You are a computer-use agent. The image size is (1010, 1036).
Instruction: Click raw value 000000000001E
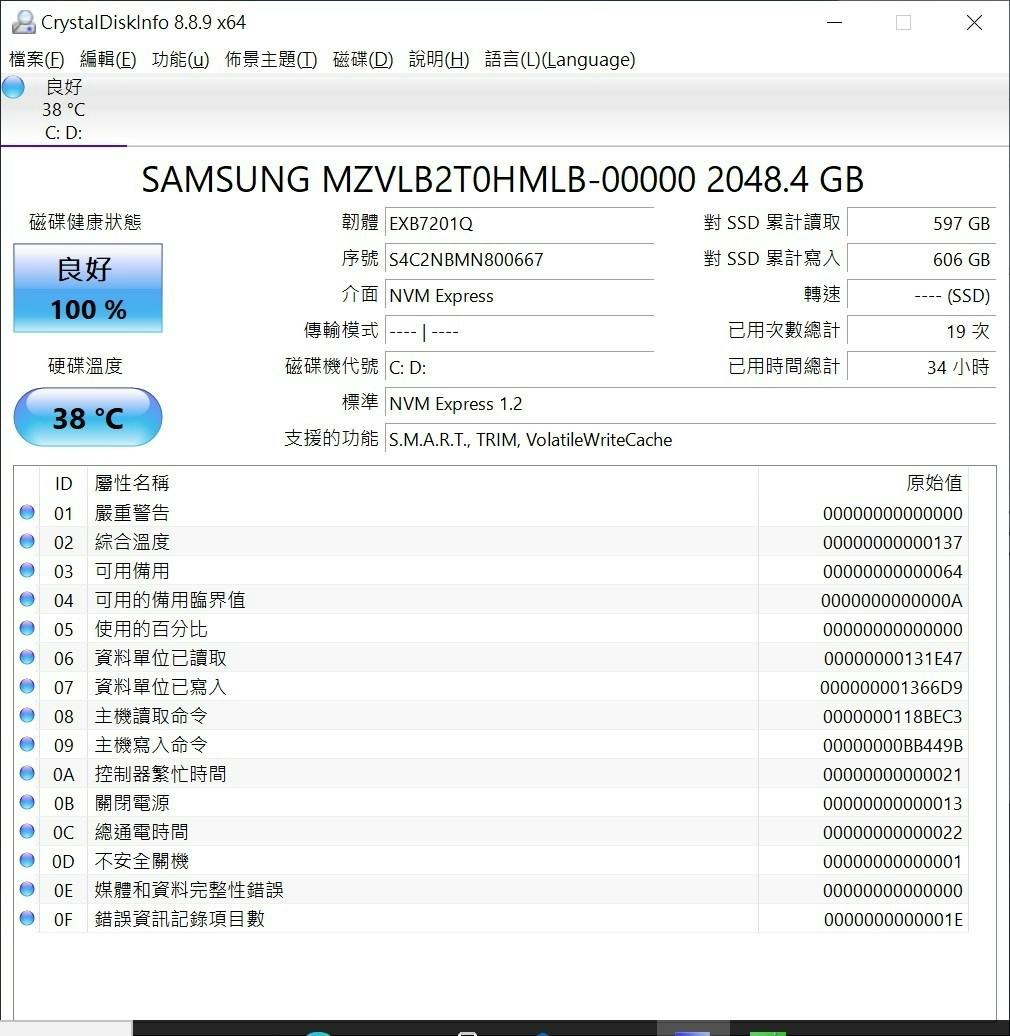[893, 920]
